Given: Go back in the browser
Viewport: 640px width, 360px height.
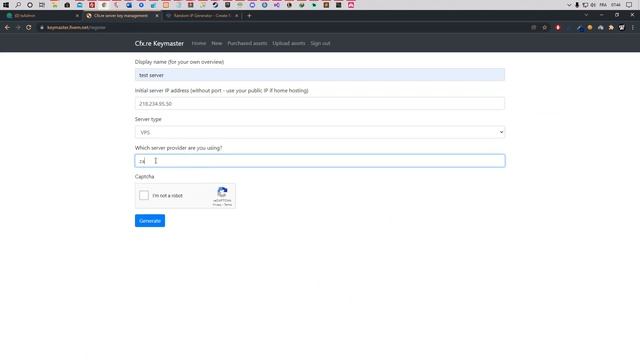Looking at the screenshot, I should 7,27.
